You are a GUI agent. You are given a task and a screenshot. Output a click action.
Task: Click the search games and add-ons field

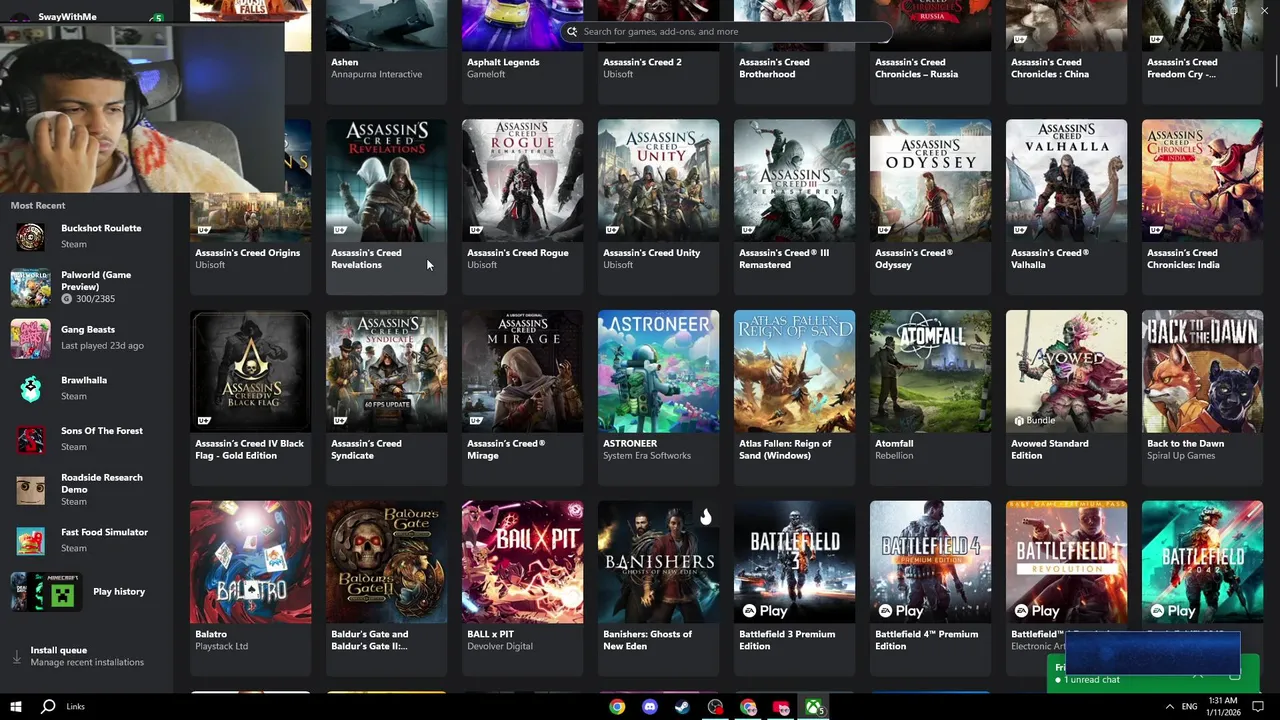click(726, 31)
